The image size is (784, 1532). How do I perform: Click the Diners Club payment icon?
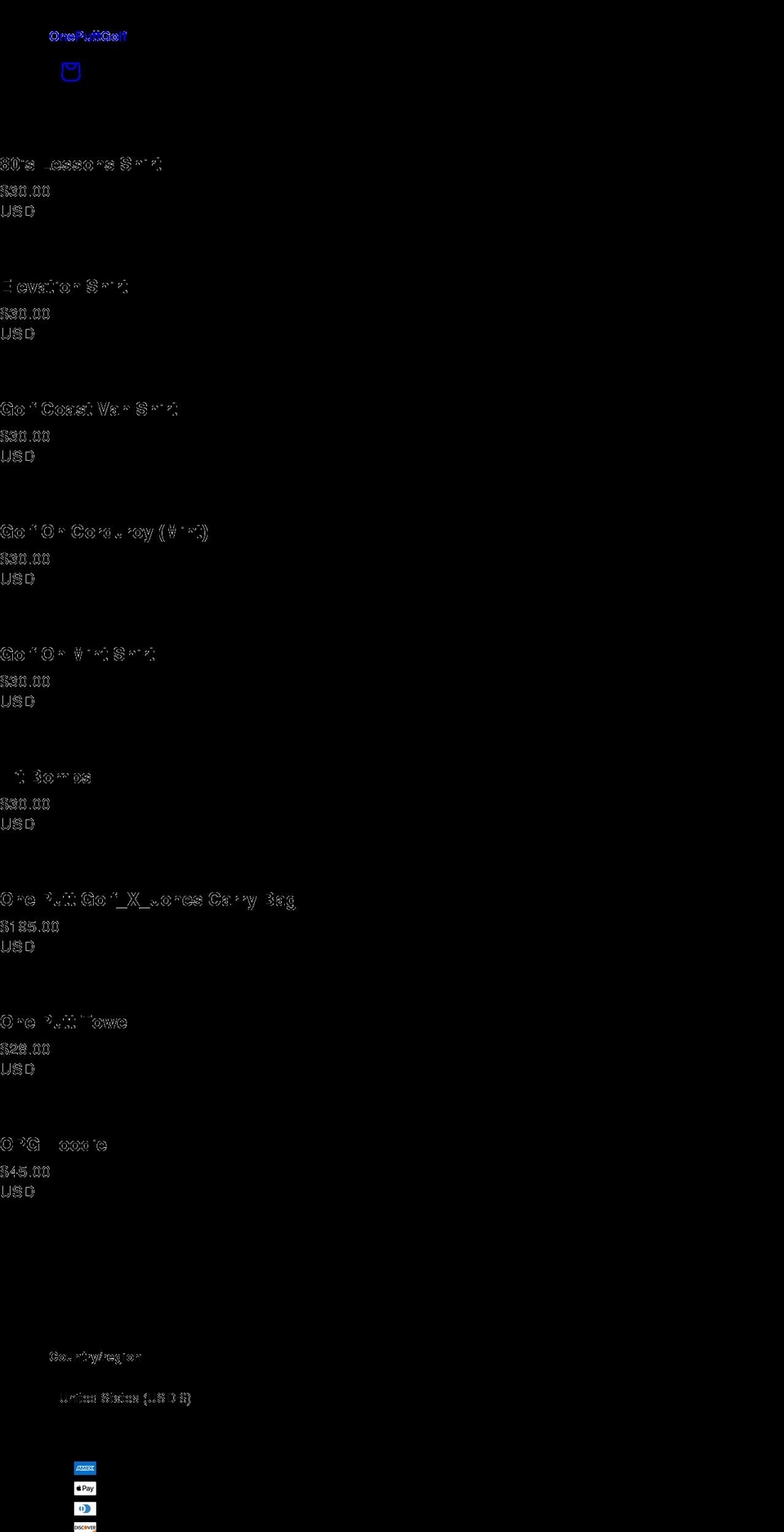[85, 1509]
